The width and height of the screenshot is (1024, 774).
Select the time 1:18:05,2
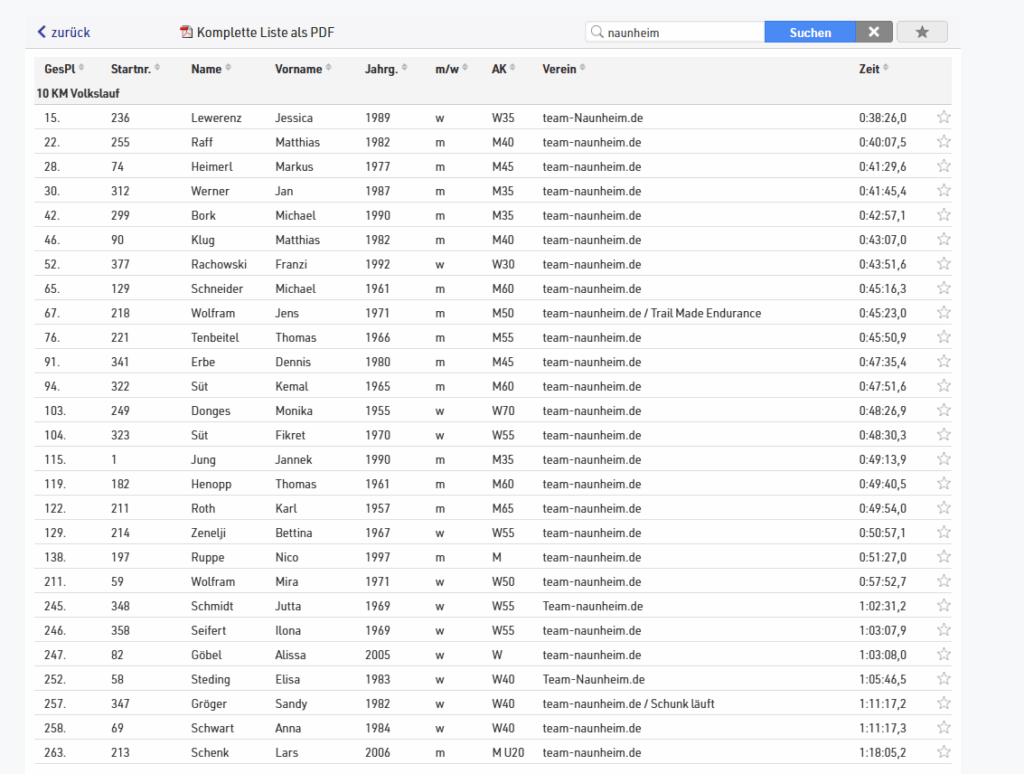(882, 752)
